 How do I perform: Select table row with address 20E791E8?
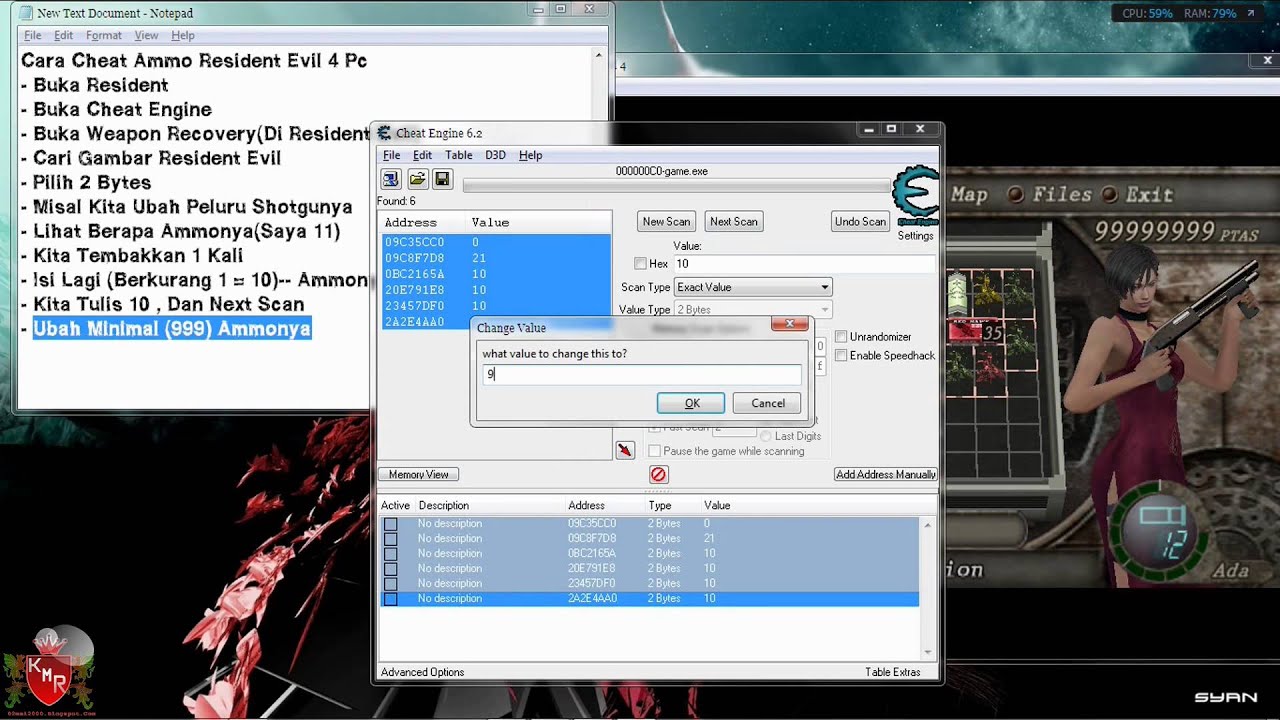point(649,569)
